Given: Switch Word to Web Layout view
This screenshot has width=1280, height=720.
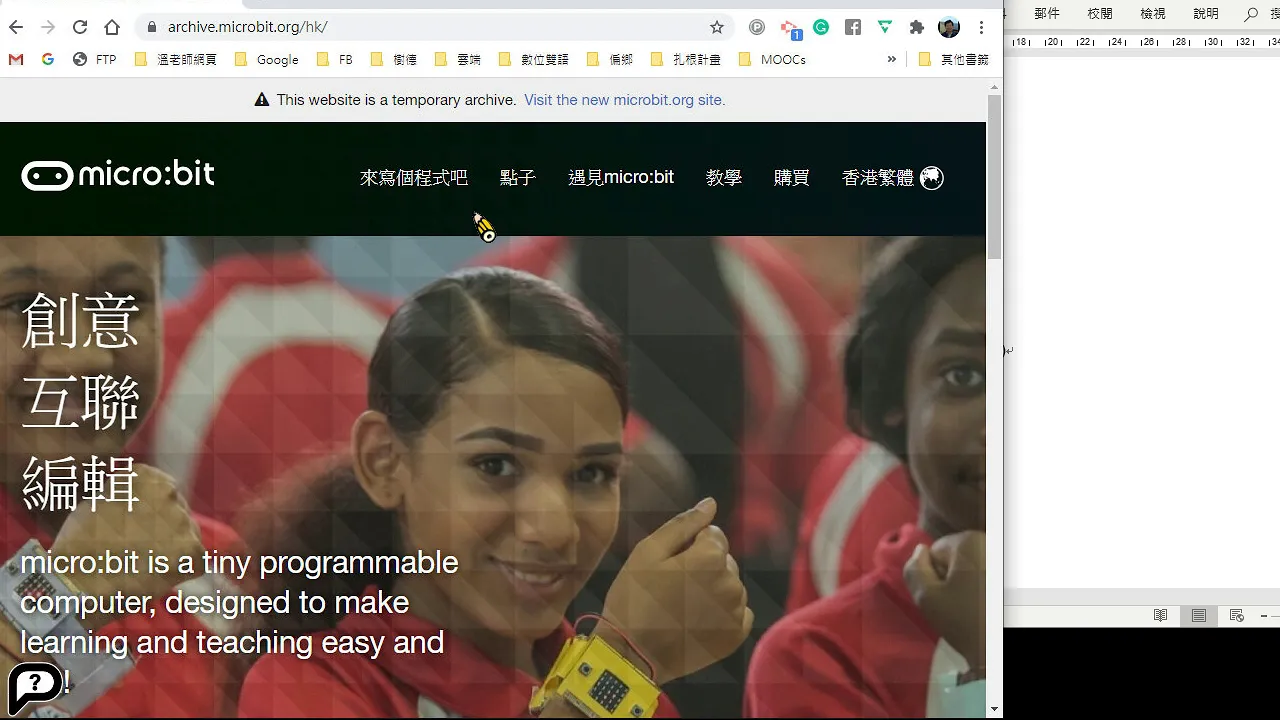Looking at the screenshot, I should (x=1236, y=615).
